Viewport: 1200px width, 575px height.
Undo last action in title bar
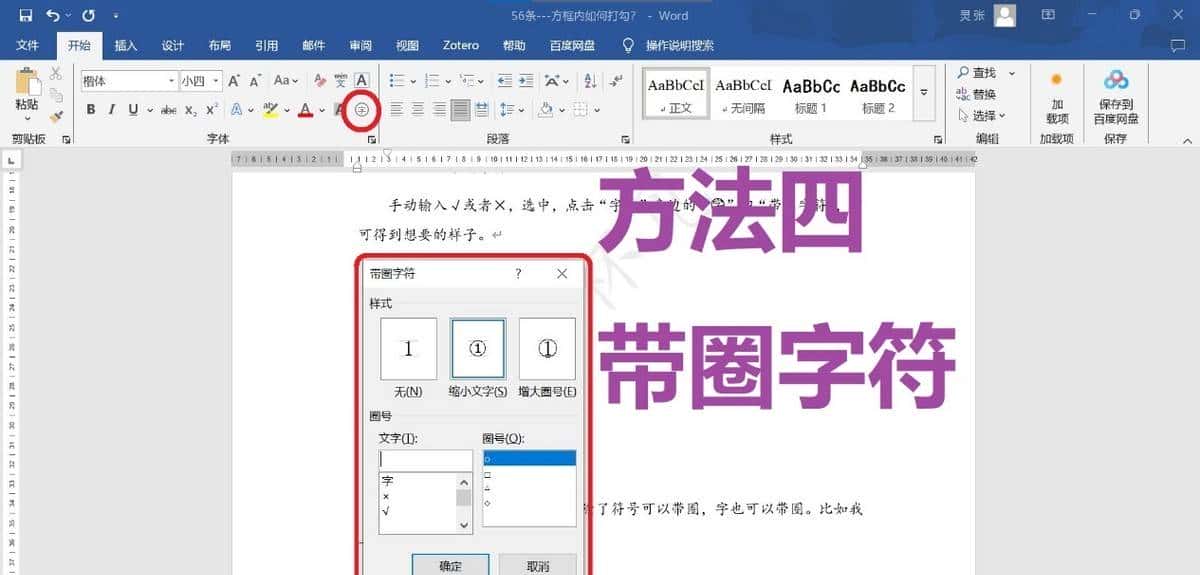(53, 15)
